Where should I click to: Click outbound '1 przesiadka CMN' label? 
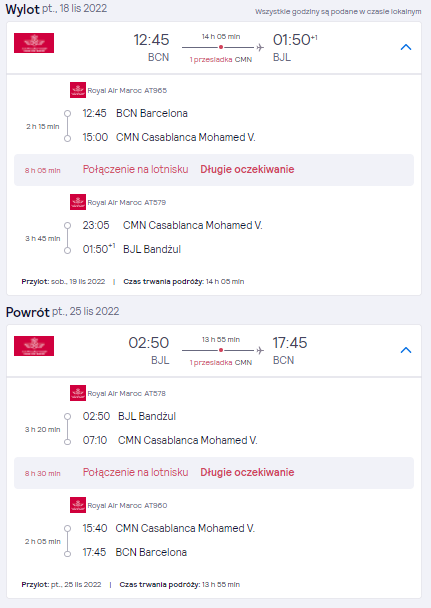click(221, 60)
